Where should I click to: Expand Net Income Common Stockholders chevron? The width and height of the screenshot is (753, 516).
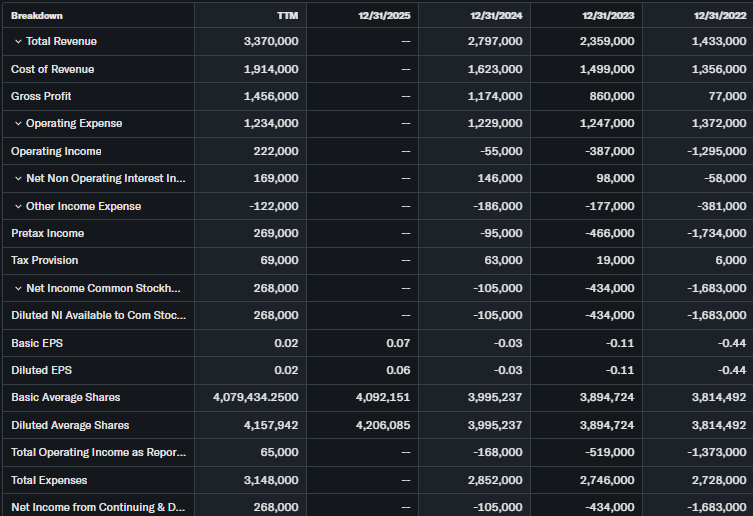click(x=18, y=288)
